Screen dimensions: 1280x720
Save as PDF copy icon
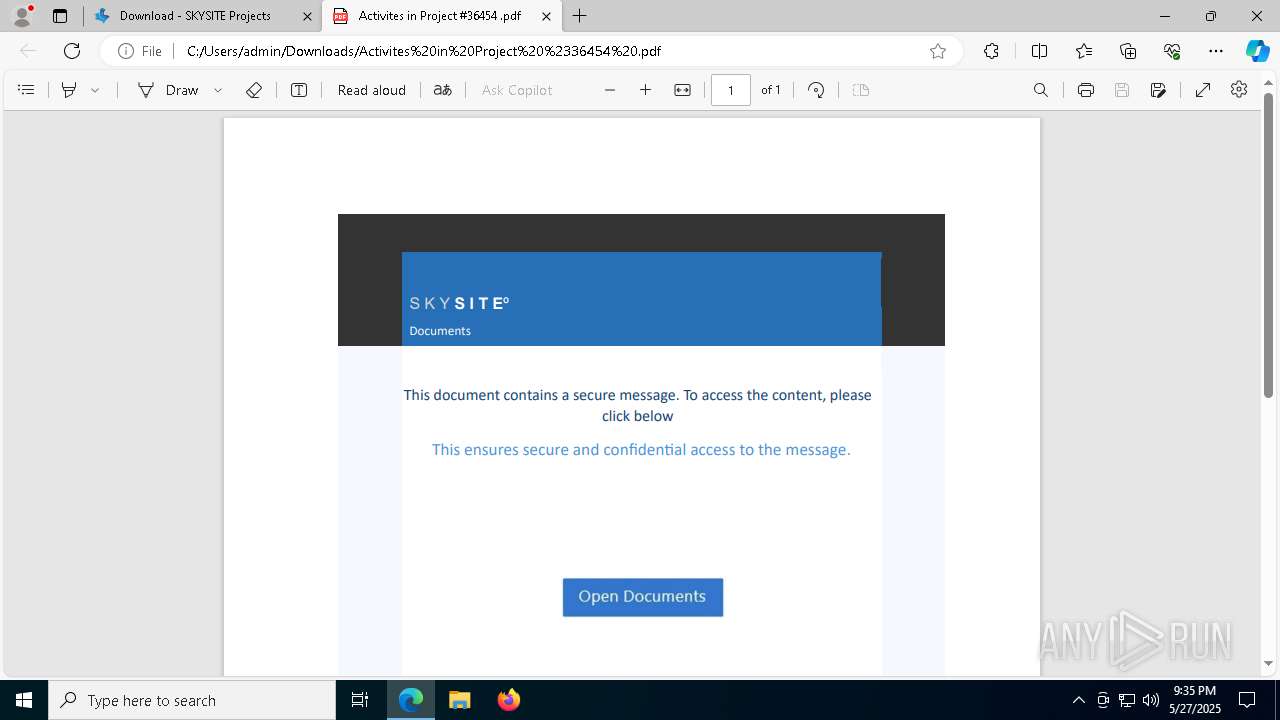[1158, 90]
